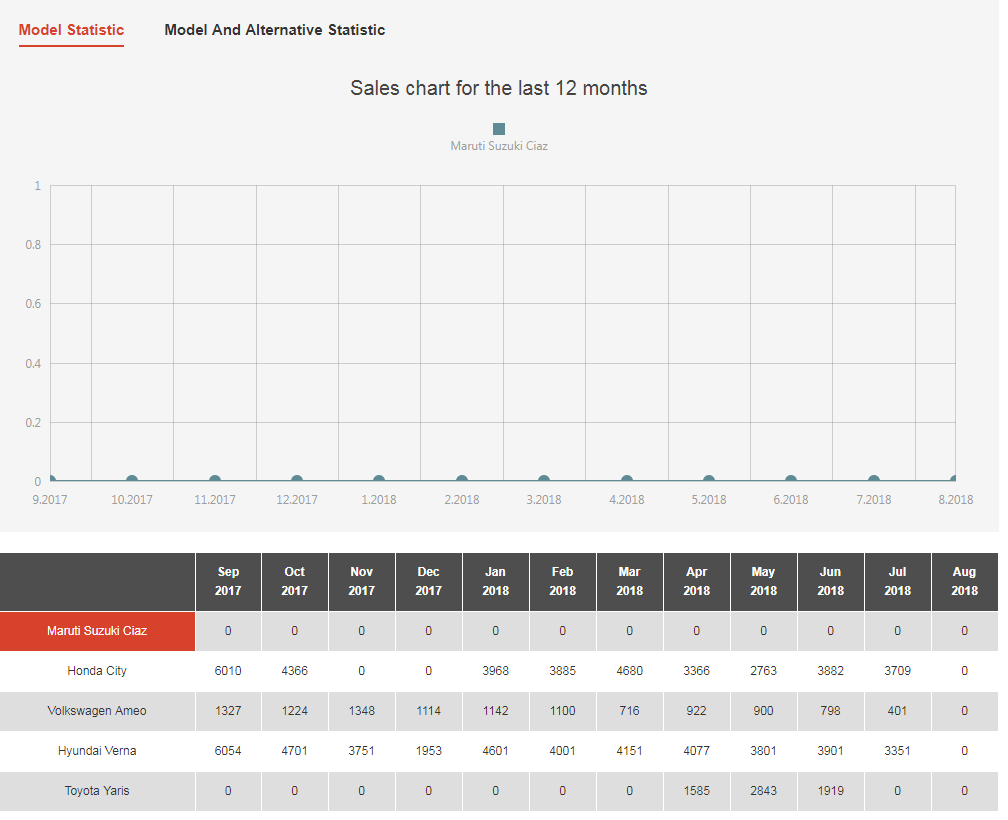This screenshot has width=1008, height=820.
Task: Click the Dec 2017 column header
Action: coord(429,582)
